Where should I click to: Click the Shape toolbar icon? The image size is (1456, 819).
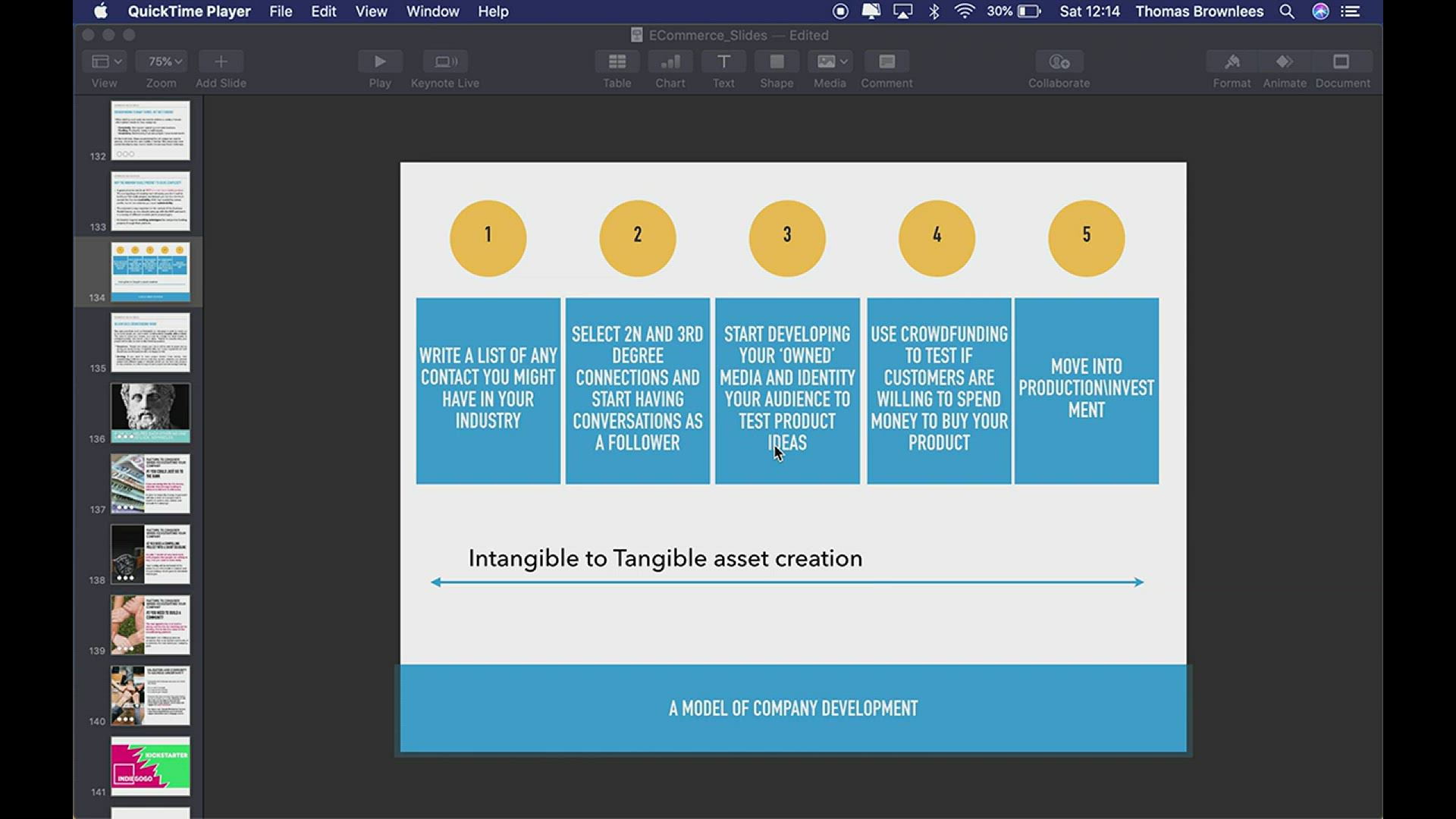click(777, 61)
